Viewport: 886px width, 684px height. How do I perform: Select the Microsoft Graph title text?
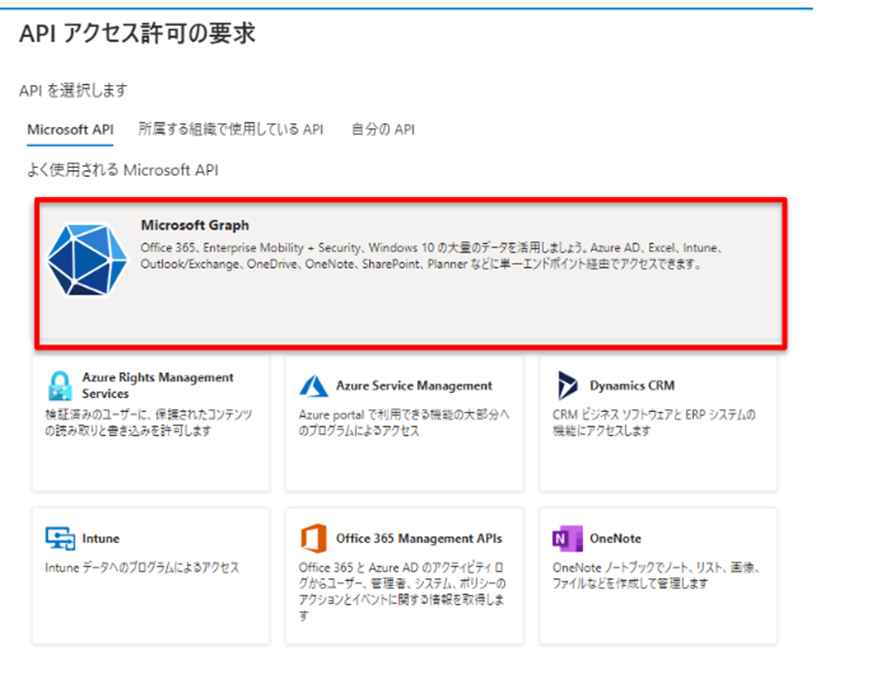tap(195, 225)
